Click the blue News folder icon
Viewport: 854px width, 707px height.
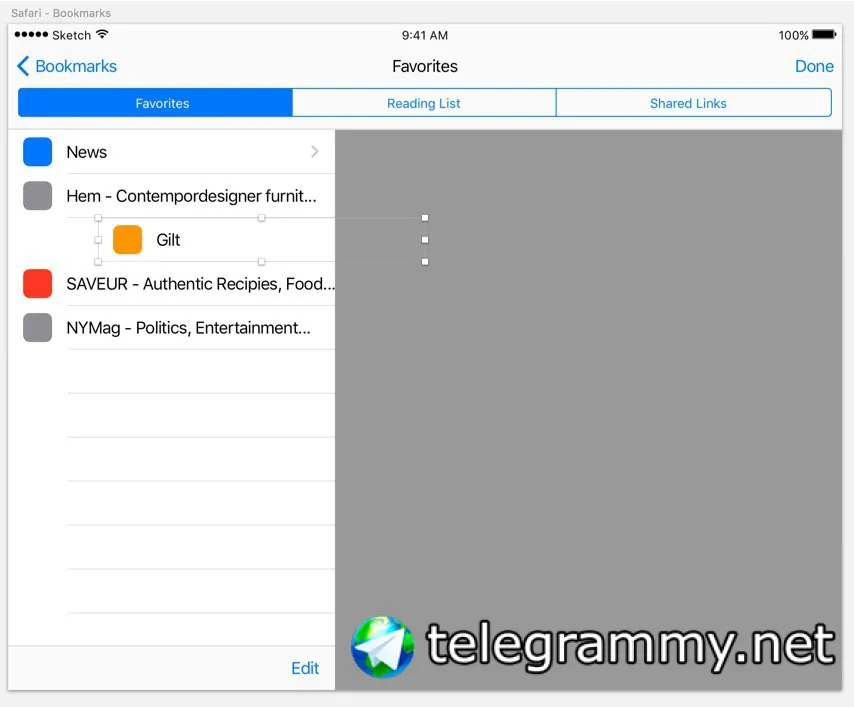[38, 151]
